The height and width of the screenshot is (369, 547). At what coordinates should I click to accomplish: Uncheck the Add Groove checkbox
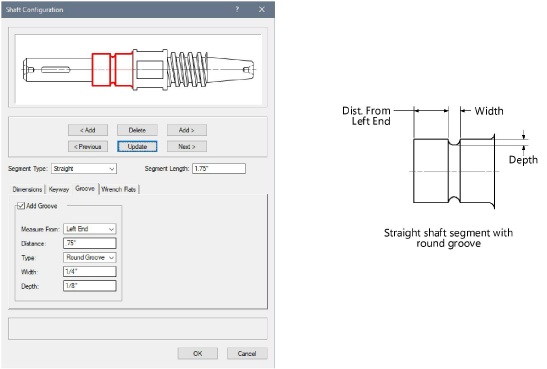coord(21,206)
